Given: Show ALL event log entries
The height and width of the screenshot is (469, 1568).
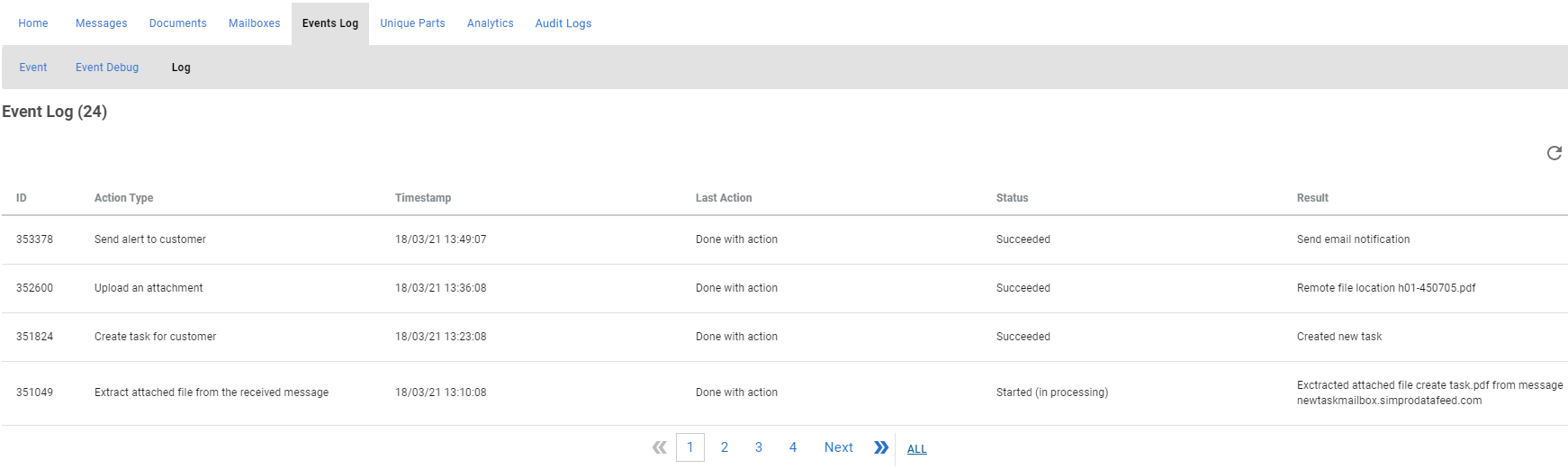Looking at the screenshot, I should (x=916, y=449).
